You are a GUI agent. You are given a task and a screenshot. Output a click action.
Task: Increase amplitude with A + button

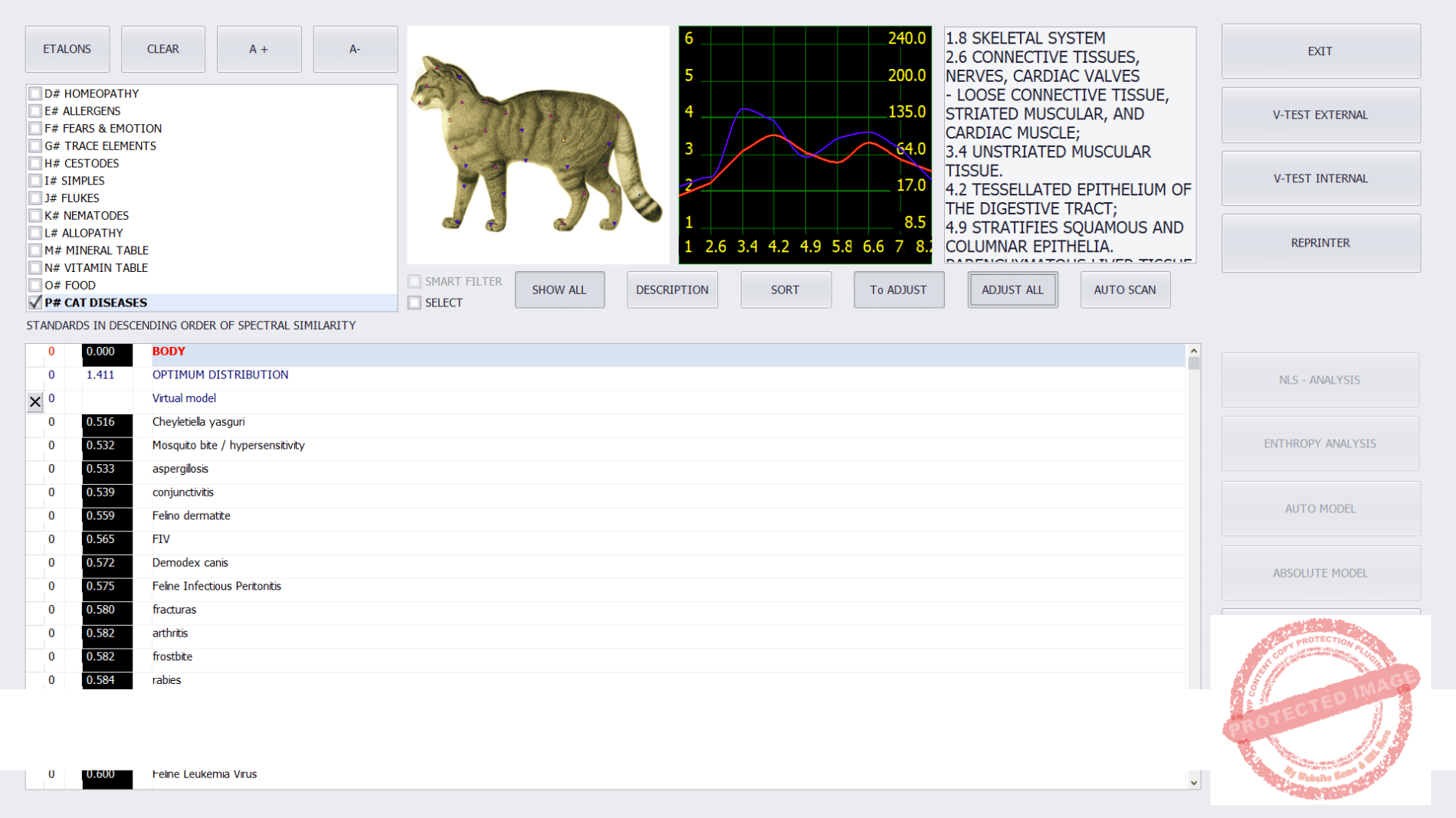coord(259,49)
